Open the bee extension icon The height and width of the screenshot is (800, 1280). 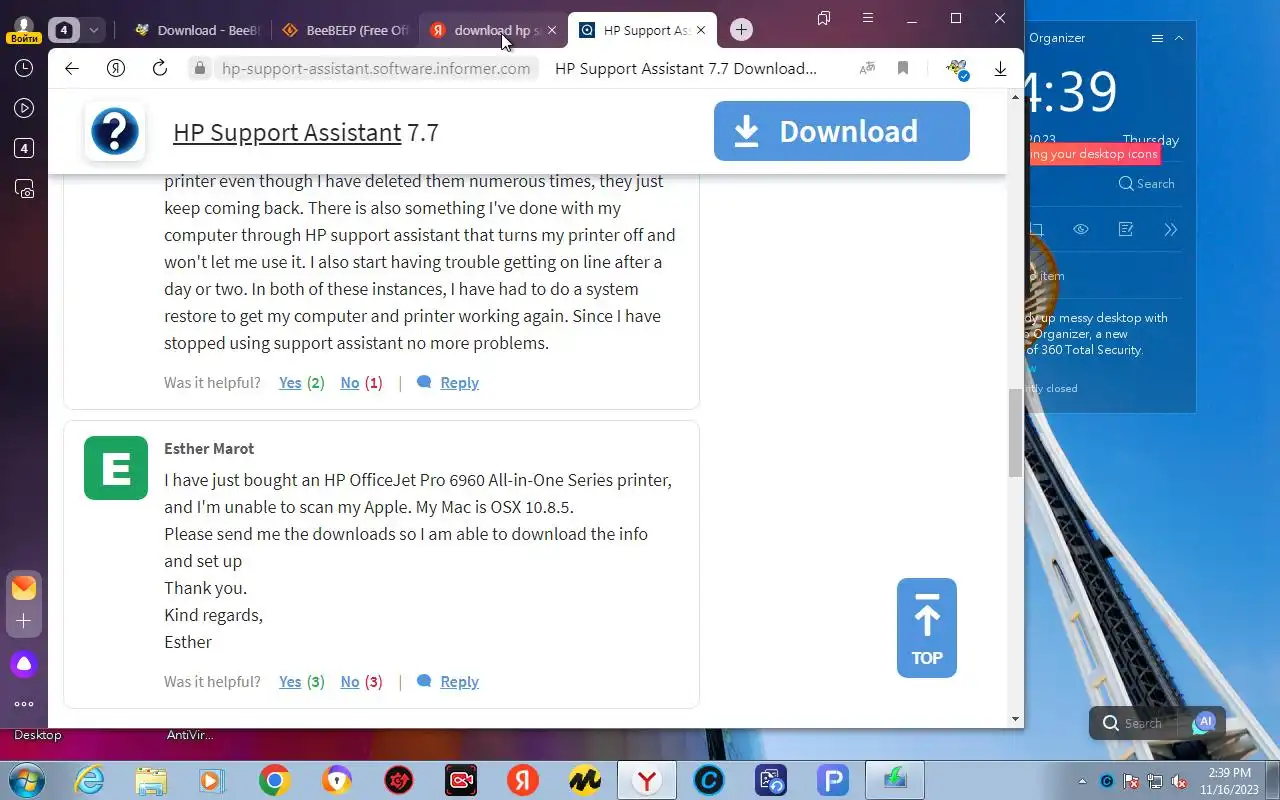[958, 68]
